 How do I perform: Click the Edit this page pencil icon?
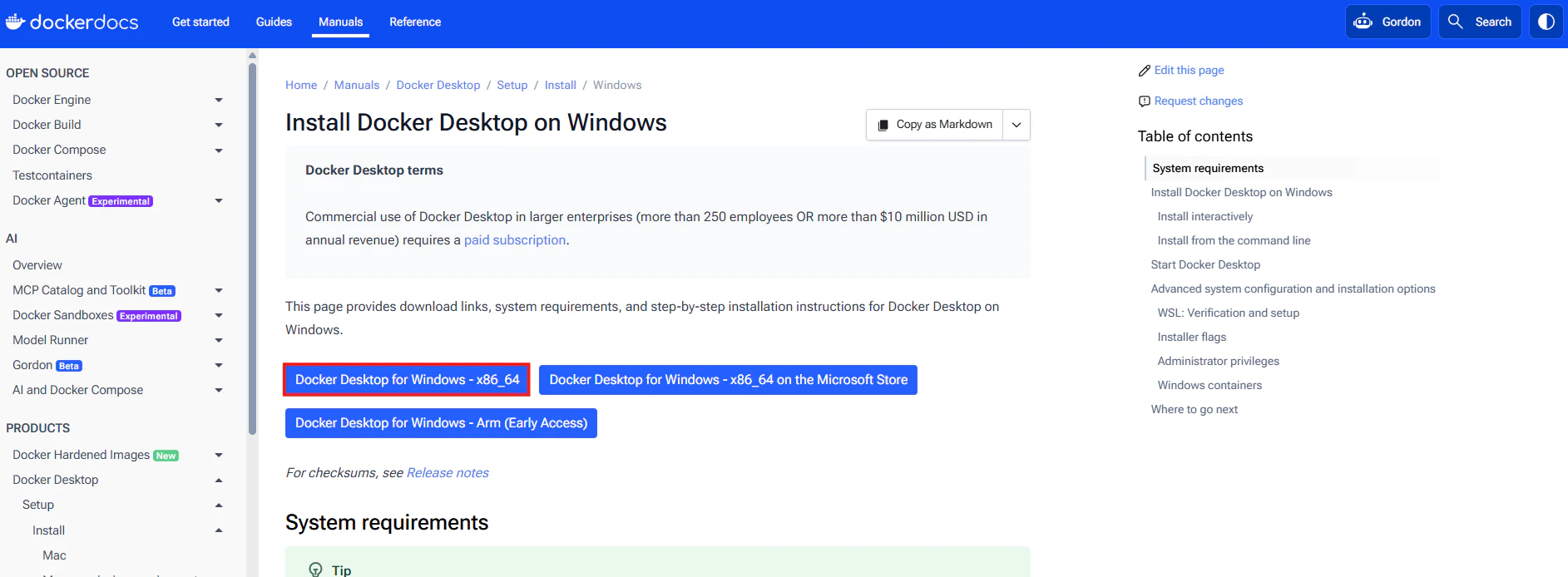click(1145, 71)
